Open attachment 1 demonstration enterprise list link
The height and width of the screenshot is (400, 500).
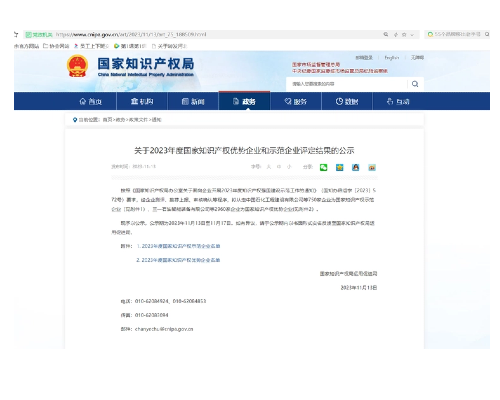[178, 246]
